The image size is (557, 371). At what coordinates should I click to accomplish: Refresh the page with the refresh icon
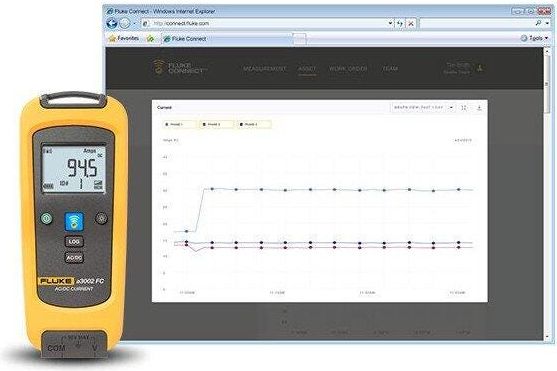coord(400,23)
